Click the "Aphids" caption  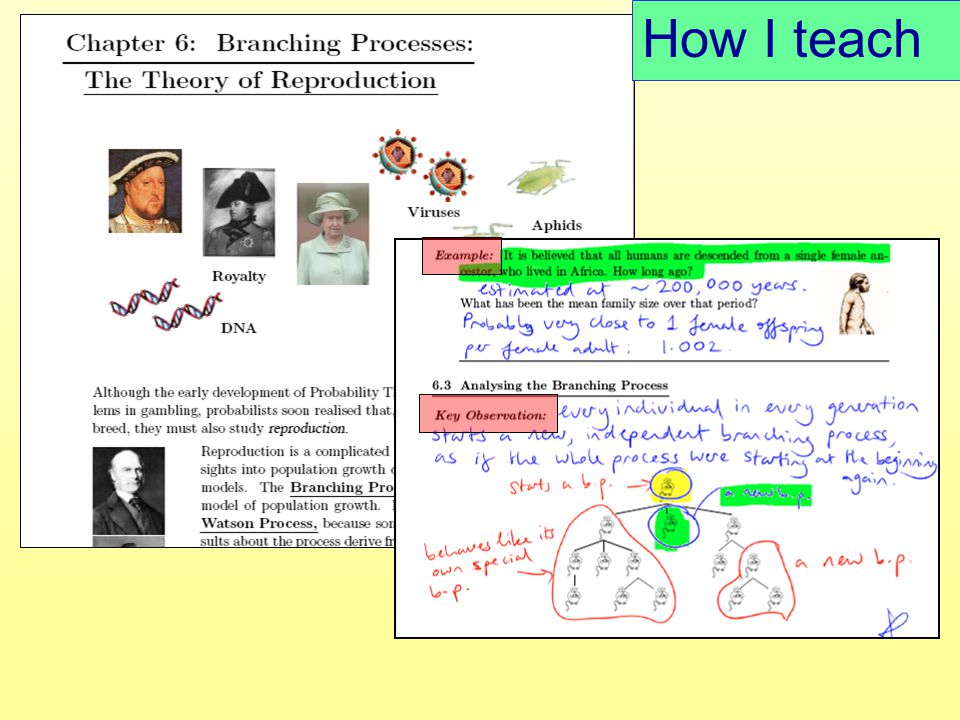[557, 225]
